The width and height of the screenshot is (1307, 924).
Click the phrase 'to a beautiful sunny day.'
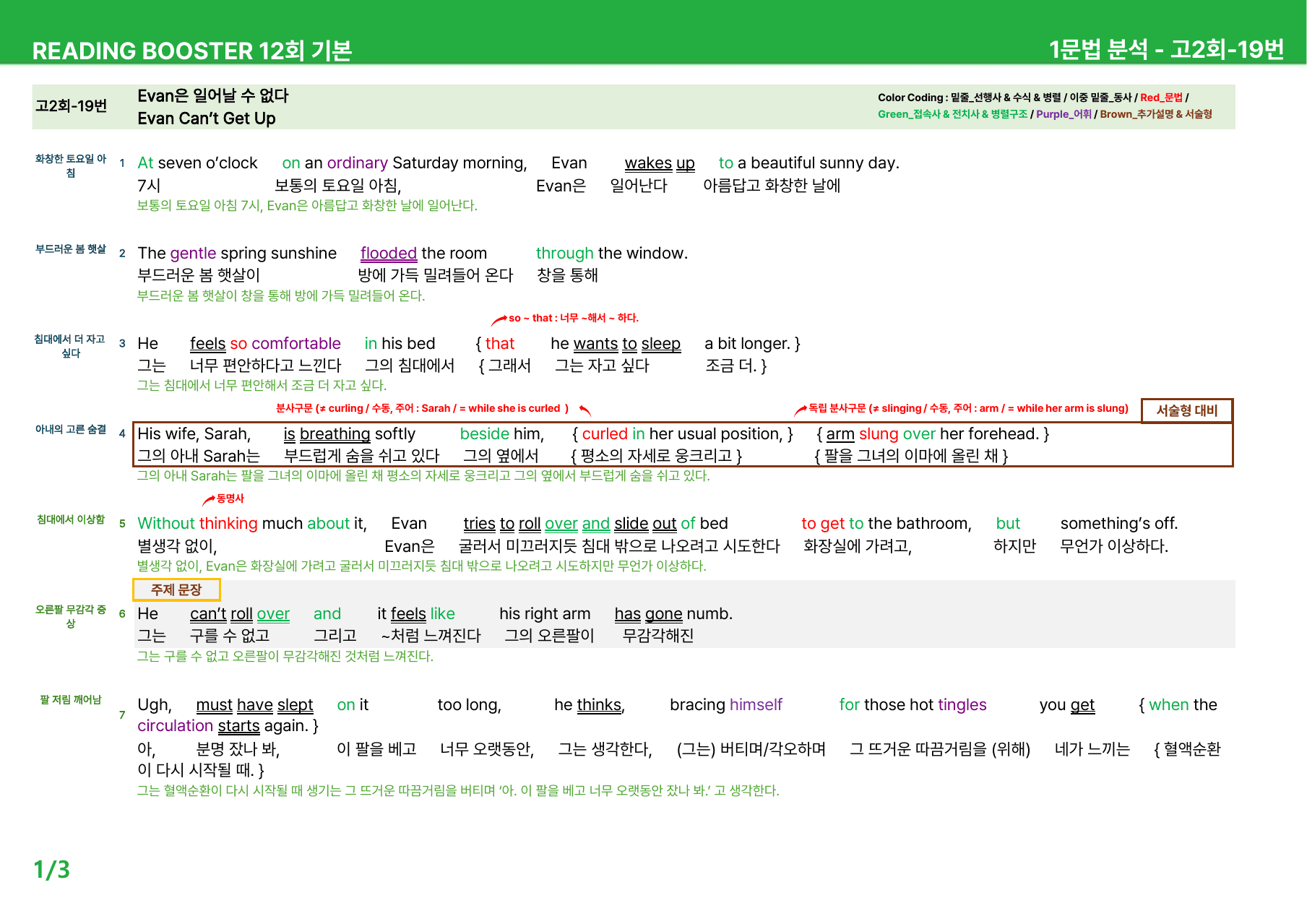click(808, 163)
